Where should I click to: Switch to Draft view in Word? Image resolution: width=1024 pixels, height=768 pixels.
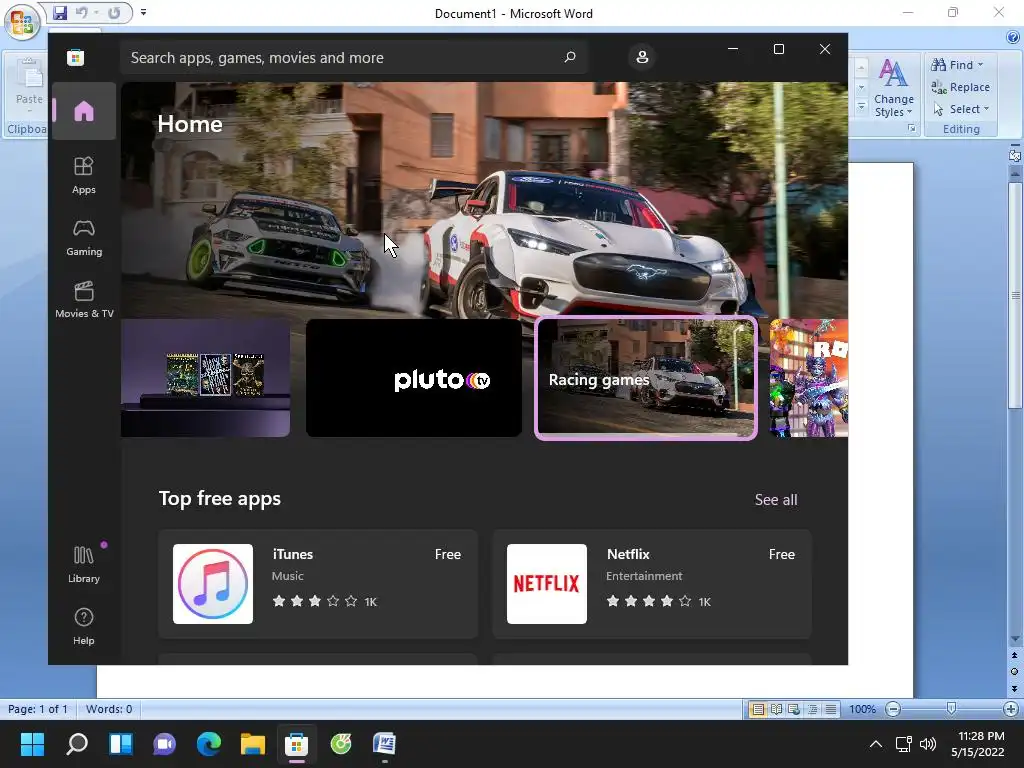click(831, 709)
